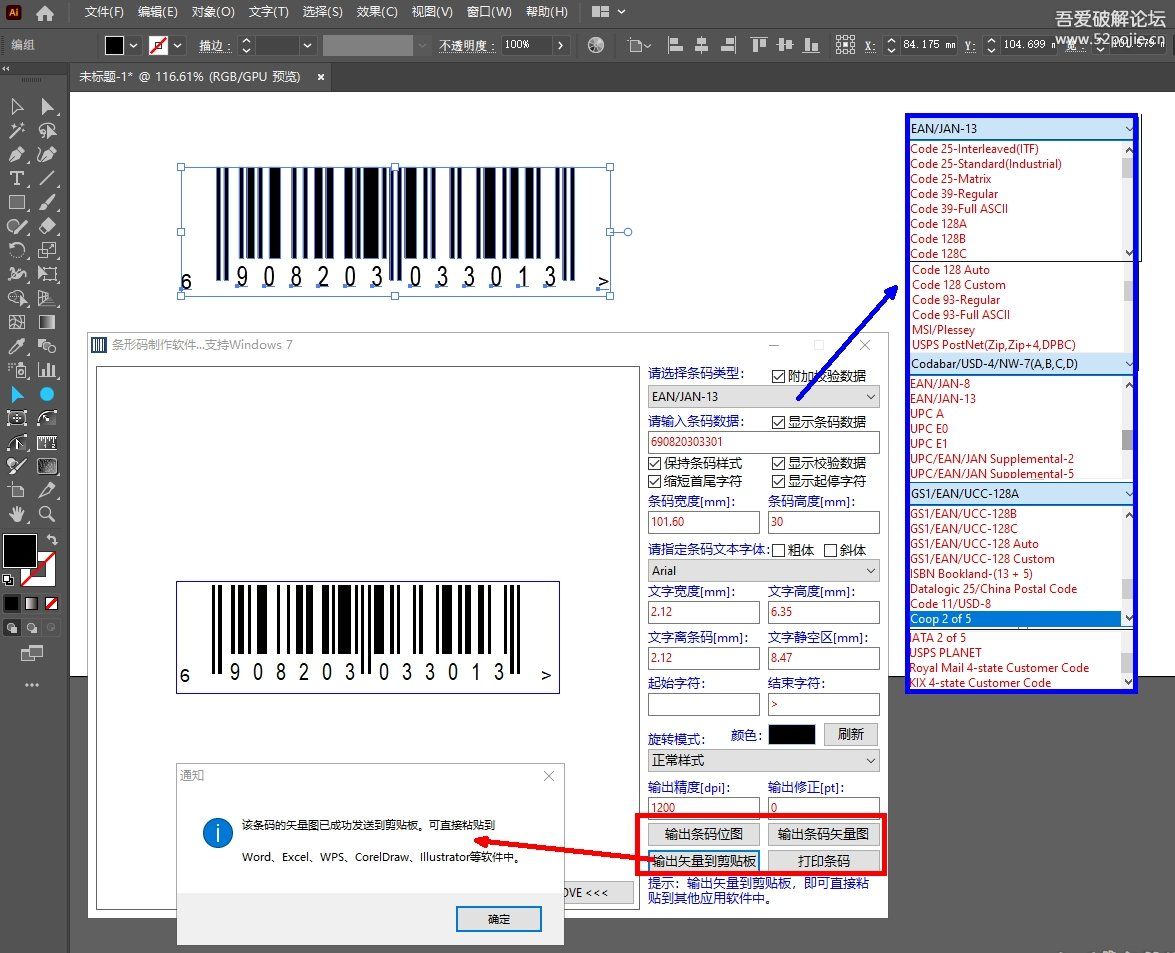Open the 正常样式 rotation mode dropdown

click(x=870, y=760)
